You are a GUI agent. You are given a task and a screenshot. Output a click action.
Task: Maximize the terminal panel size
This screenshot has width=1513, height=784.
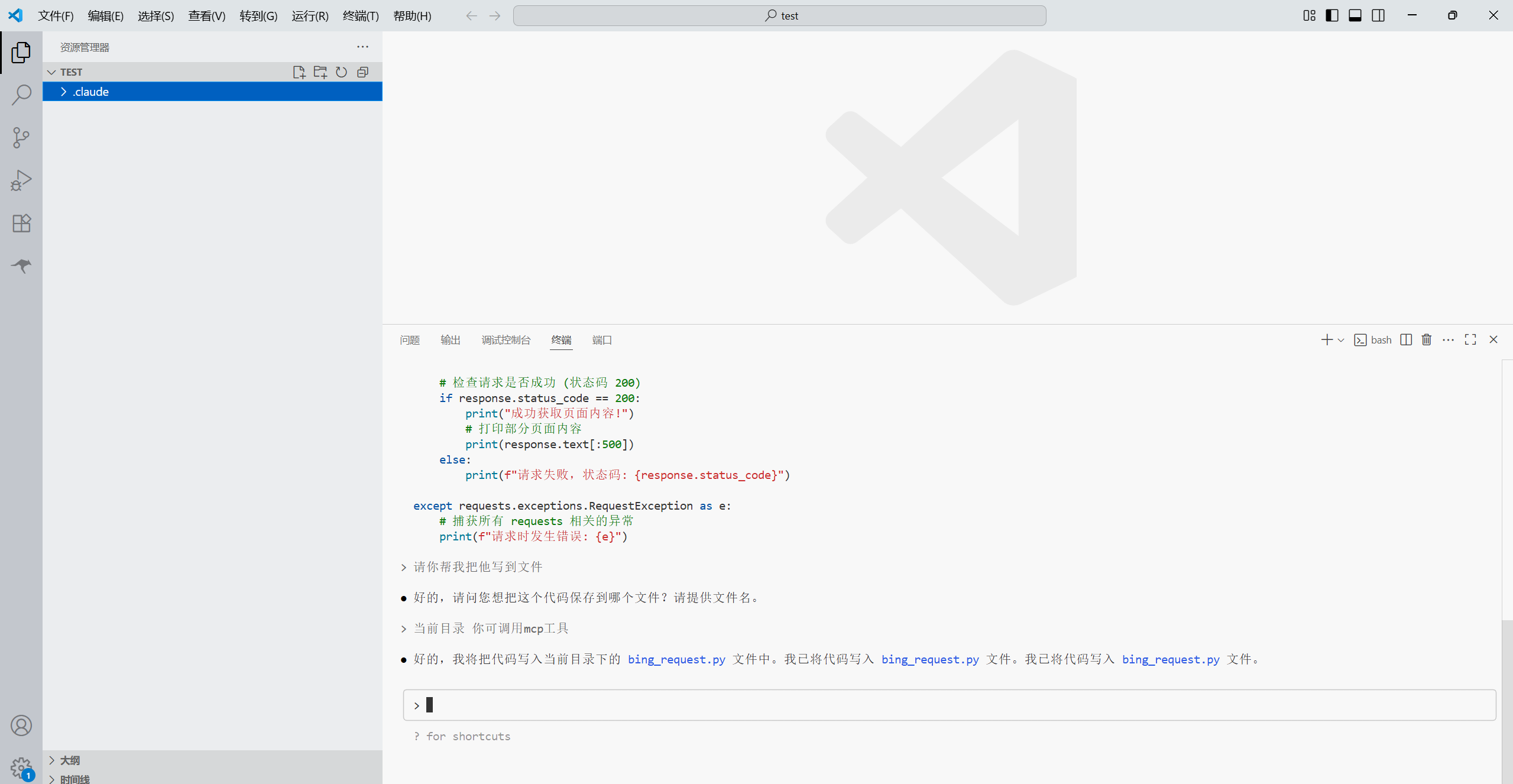pyautogui.click(x=1470, y=339)
